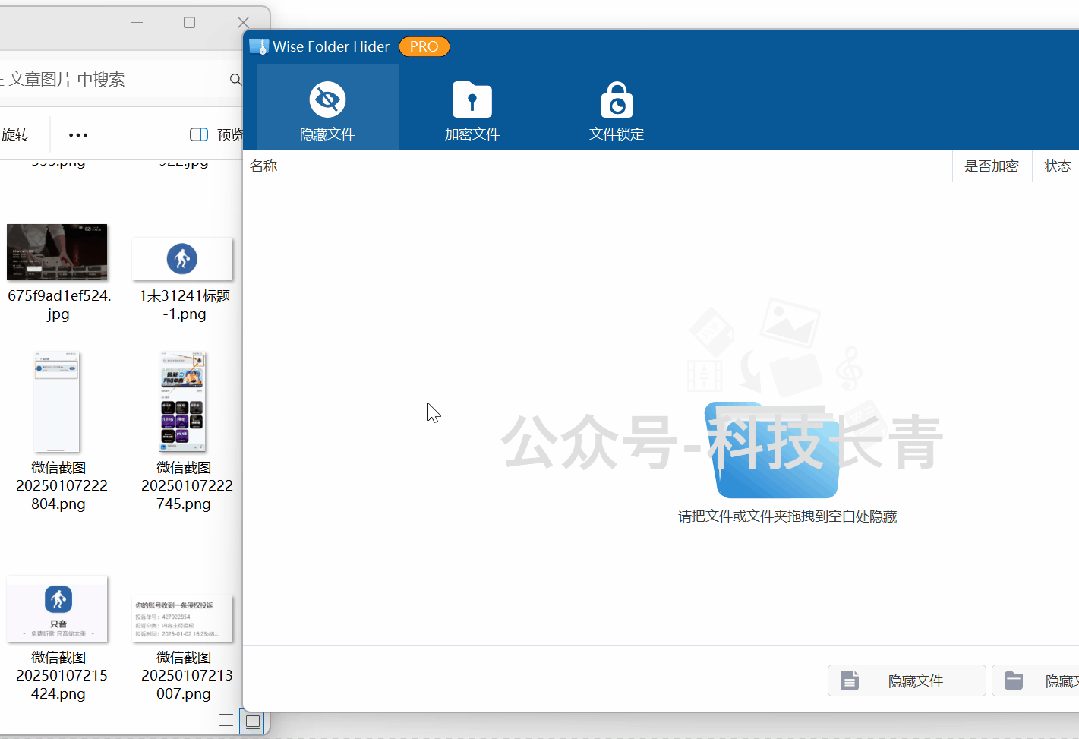
Task: Click the Wise Folder Hider logo icon
Action: [x=259, y=47]
